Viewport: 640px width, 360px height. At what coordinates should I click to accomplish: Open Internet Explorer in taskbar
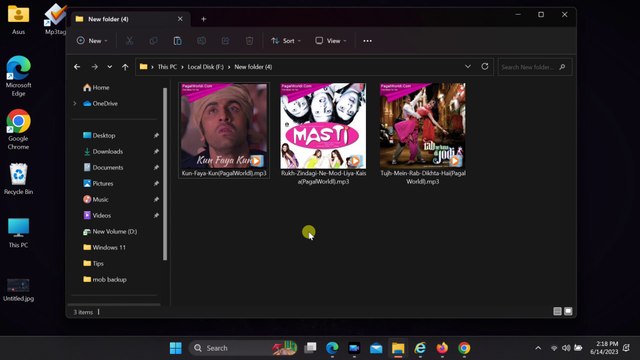pos(420,348)
